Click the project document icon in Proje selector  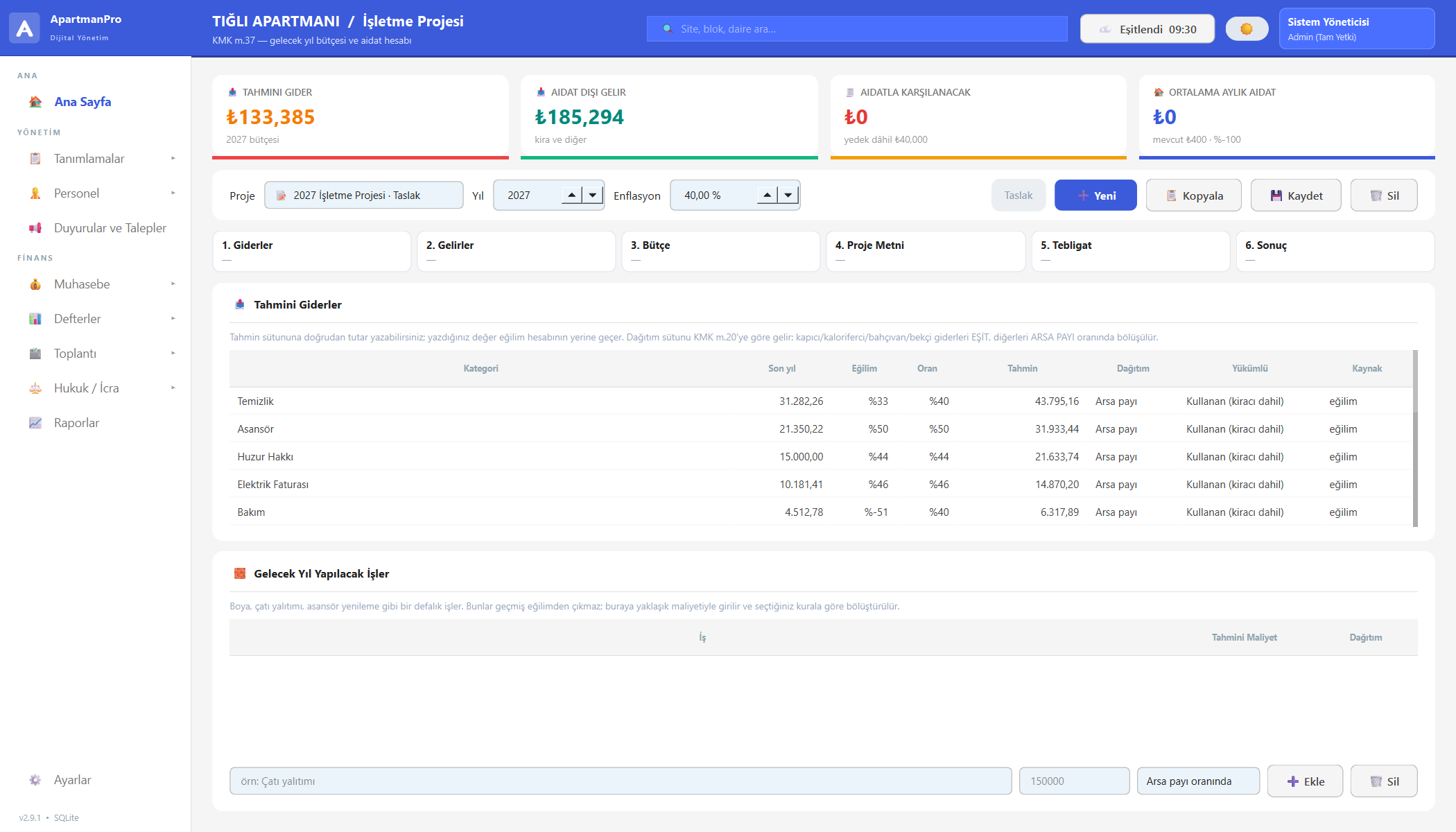pyautogui.click(x=281, y=196)
